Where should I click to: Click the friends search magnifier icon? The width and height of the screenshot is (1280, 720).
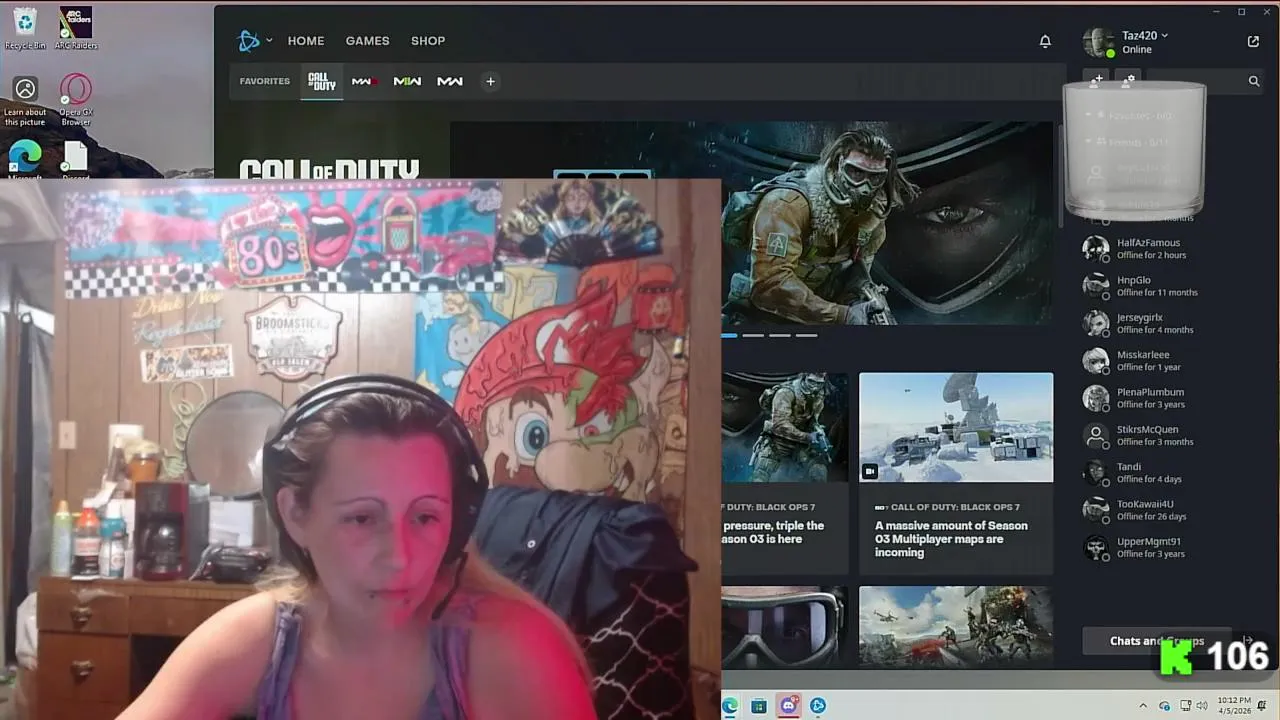[1254, 81]
